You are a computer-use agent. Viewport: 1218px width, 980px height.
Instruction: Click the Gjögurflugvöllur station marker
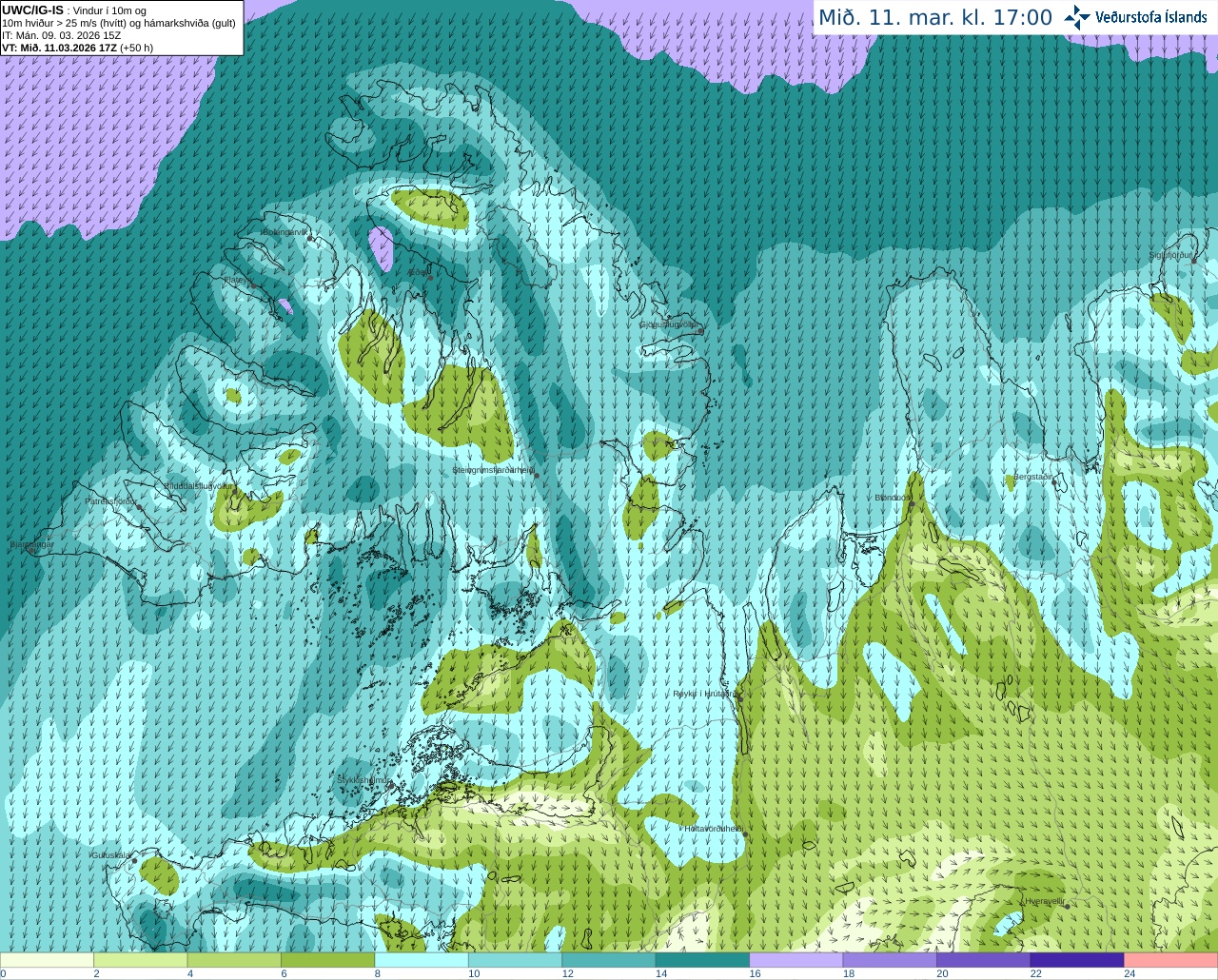(x=700, y=330)
